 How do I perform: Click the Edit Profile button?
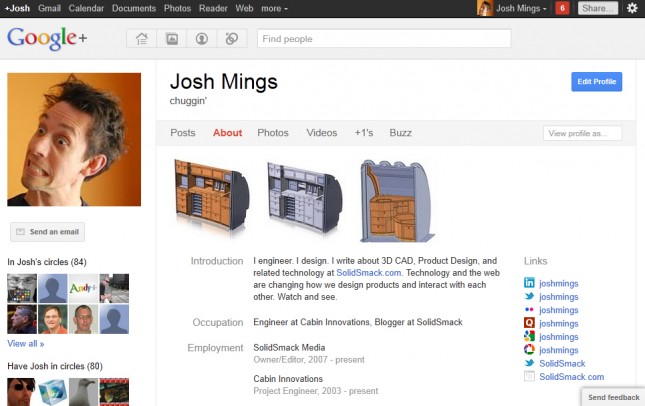click(x=596, y=81)
